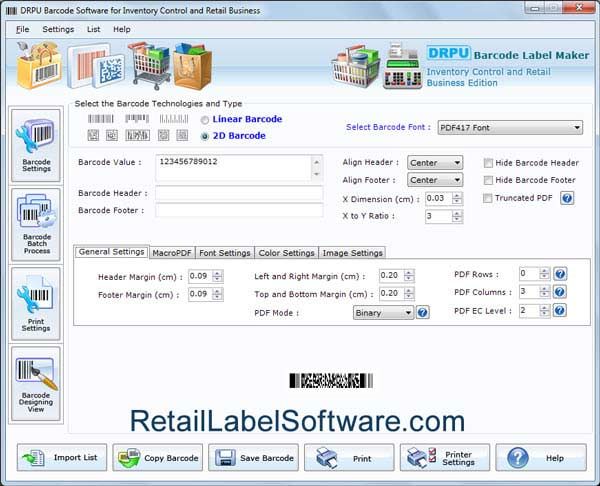Open Barcode Batch Process panel

[36, 225]
